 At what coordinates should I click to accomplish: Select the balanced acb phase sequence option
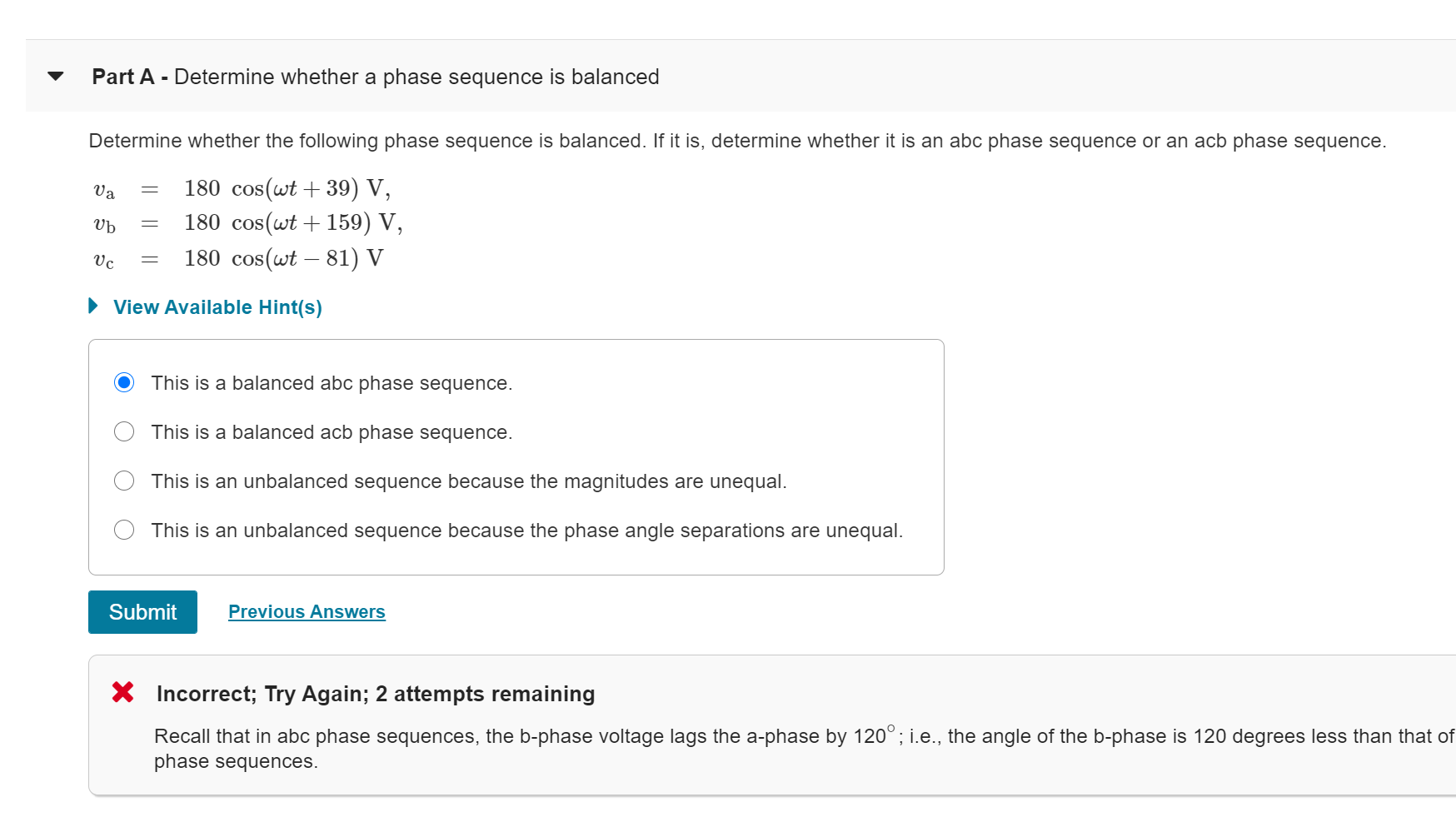(123, 431)
